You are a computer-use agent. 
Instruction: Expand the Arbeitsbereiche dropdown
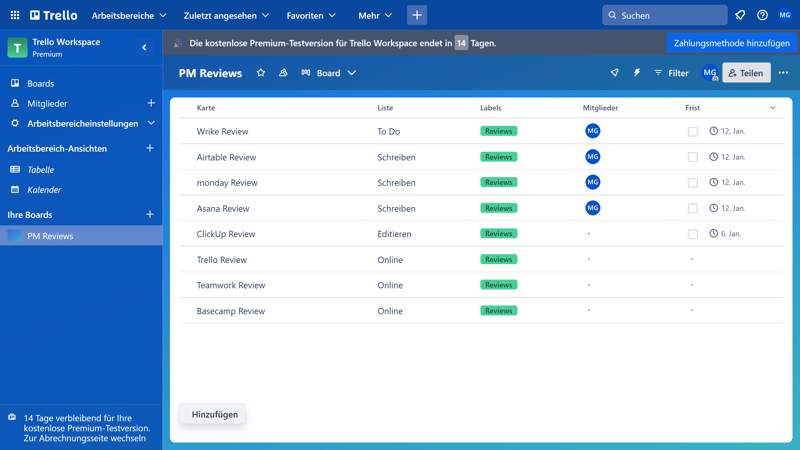129,15
